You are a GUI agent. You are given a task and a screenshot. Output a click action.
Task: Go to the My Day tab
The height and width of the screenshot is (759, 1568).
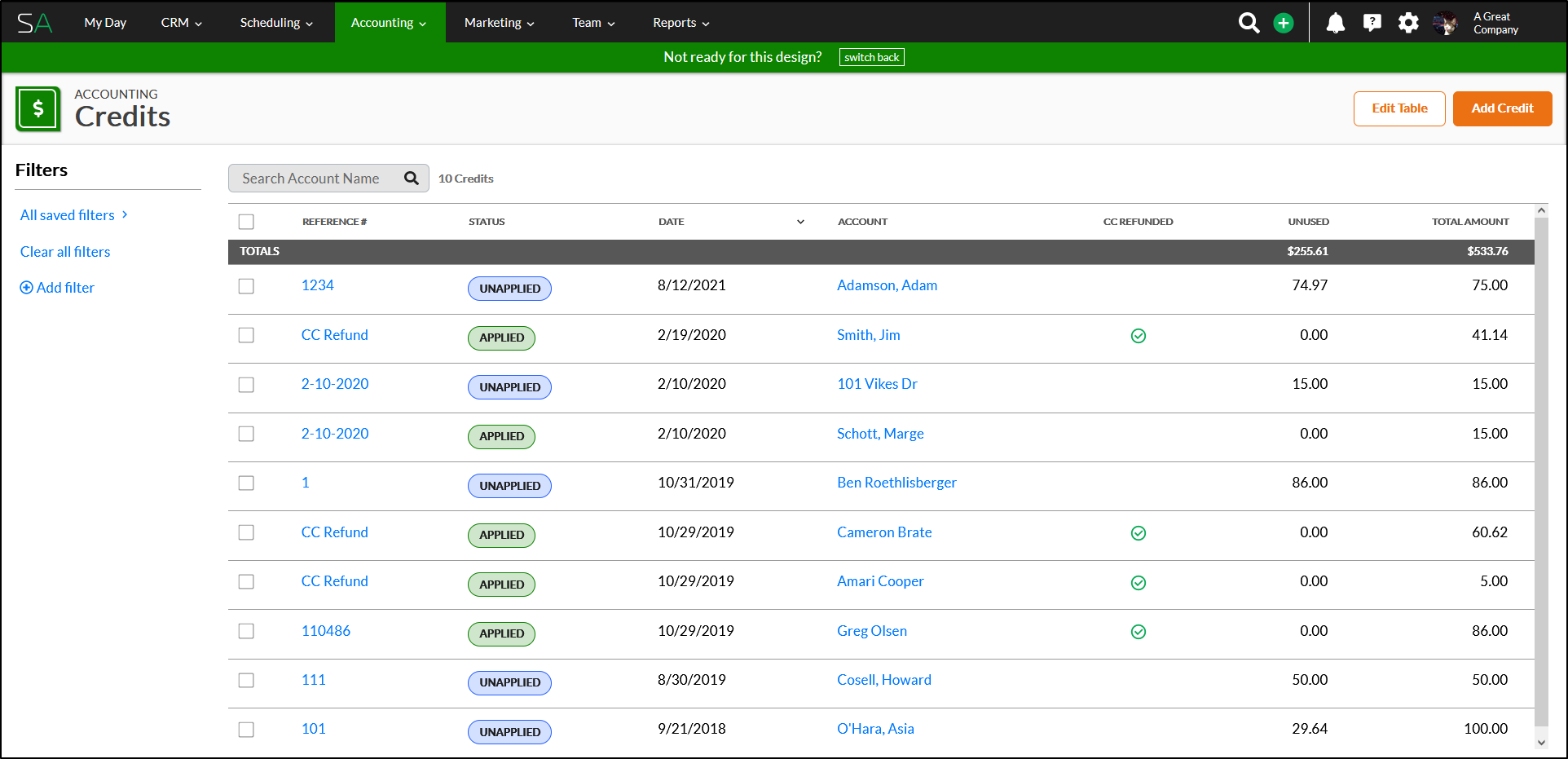point(105,23)
